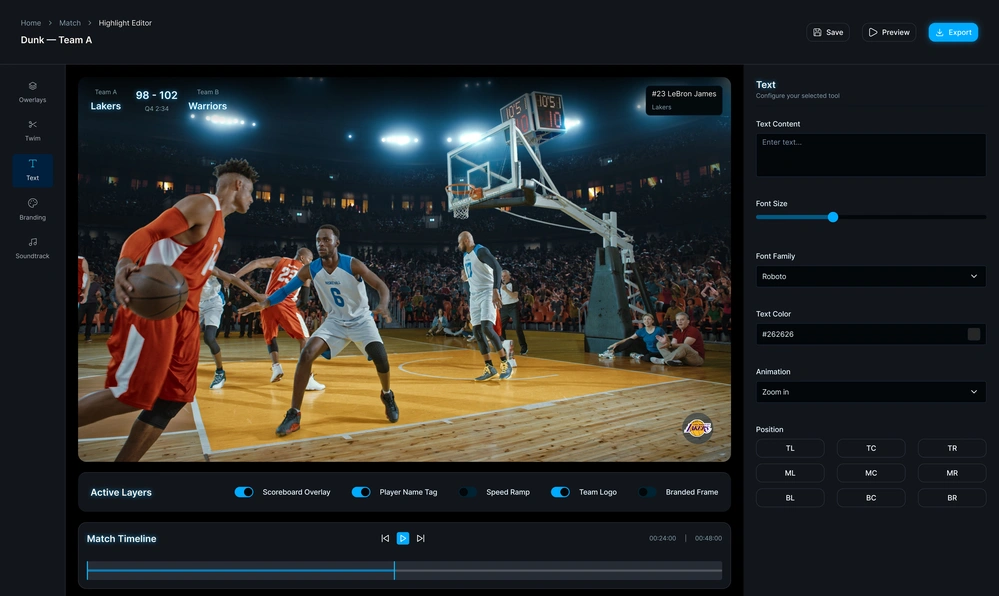999x596 pixels.
Task: Click the play button in timeline
Action: point(403,538)
